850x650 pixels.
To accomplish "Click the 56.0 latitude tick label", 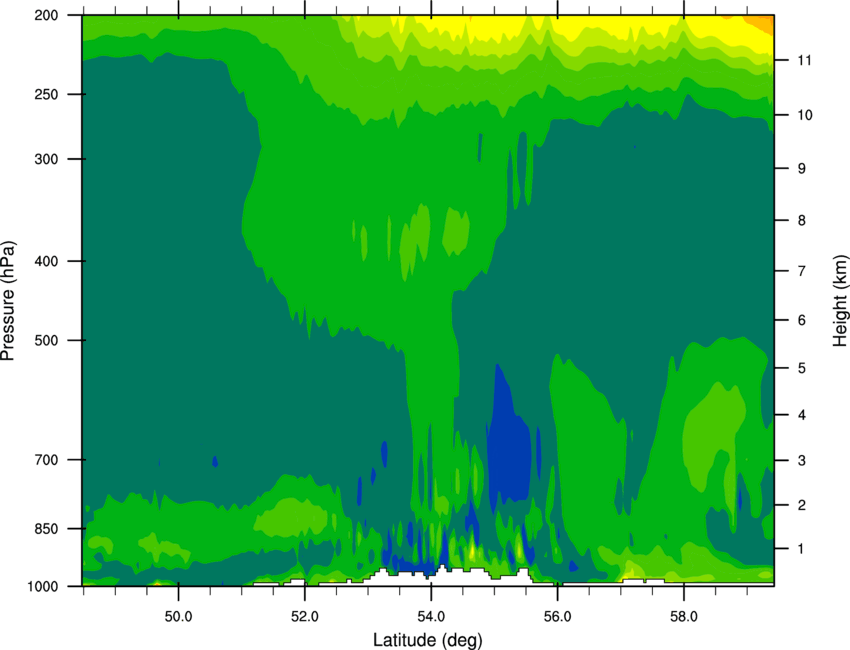I will point(557,617).
